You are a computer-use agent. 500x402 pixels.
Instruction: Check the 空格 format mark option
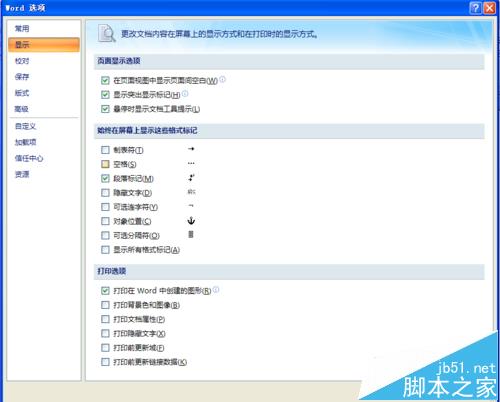click(105, 164)
